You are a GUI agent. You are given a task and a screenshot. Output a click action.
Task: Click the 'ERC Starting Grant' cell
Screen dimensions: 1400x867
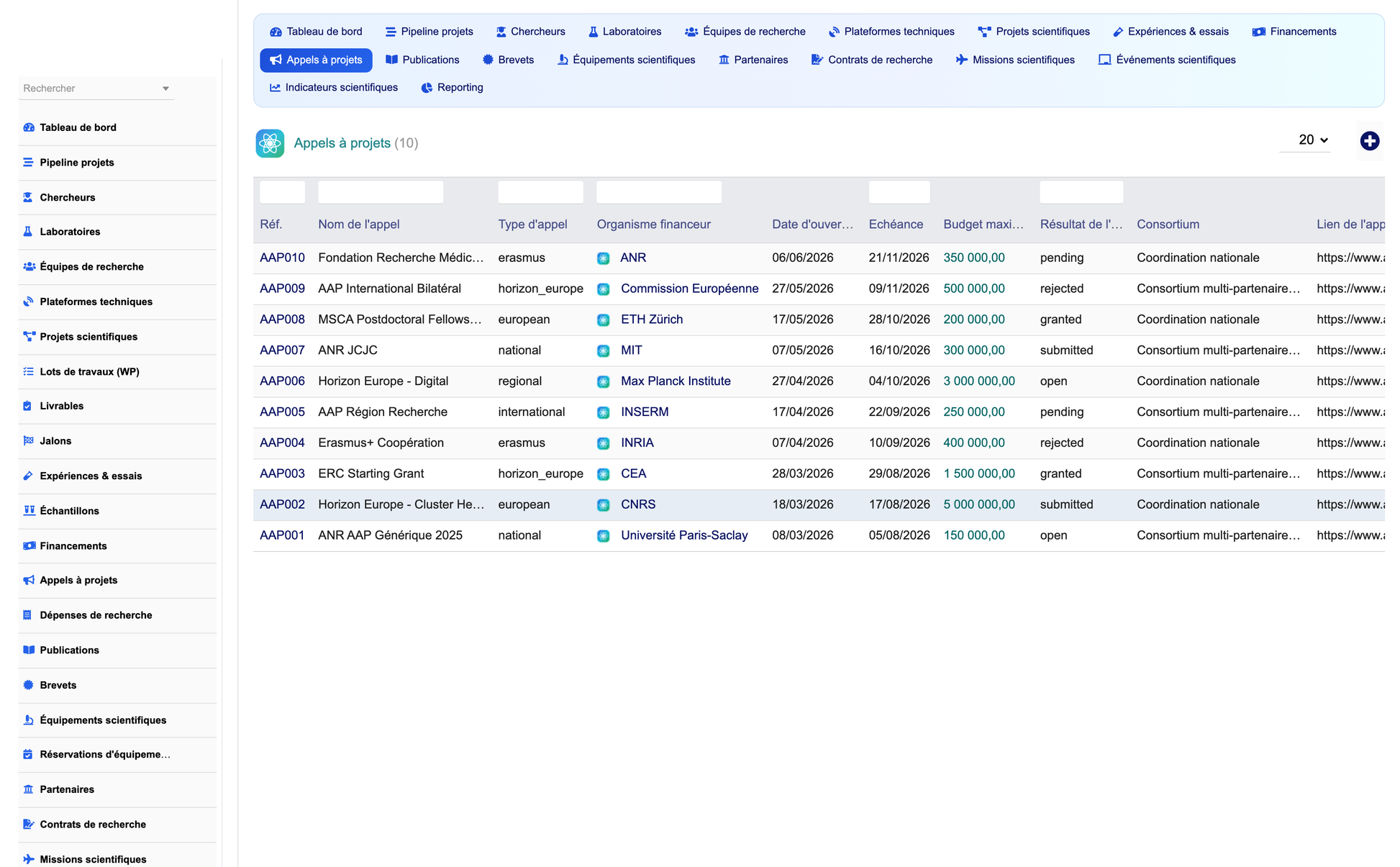coord(371,473)
